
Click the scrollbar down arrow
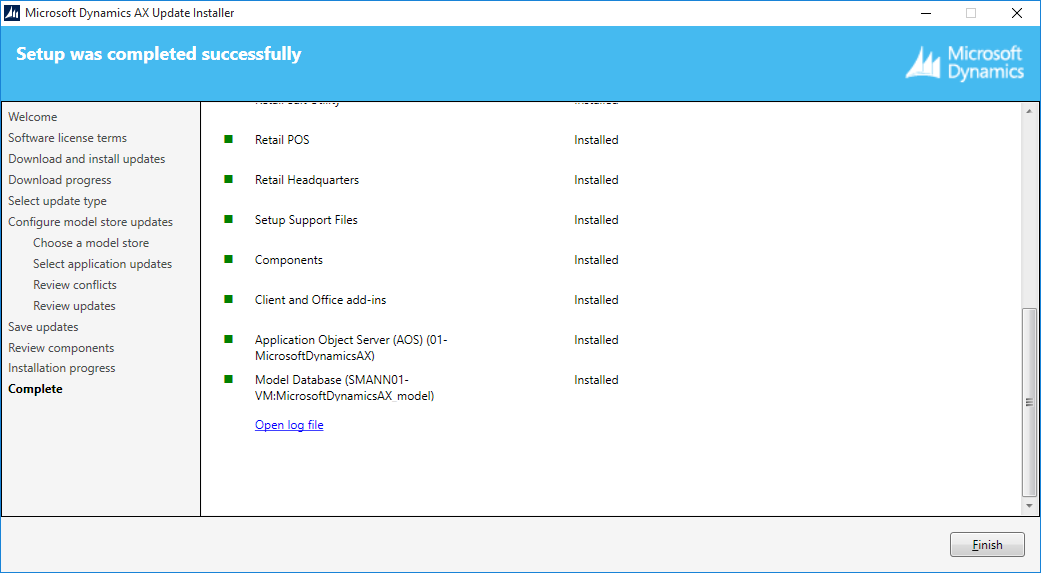1029,507
